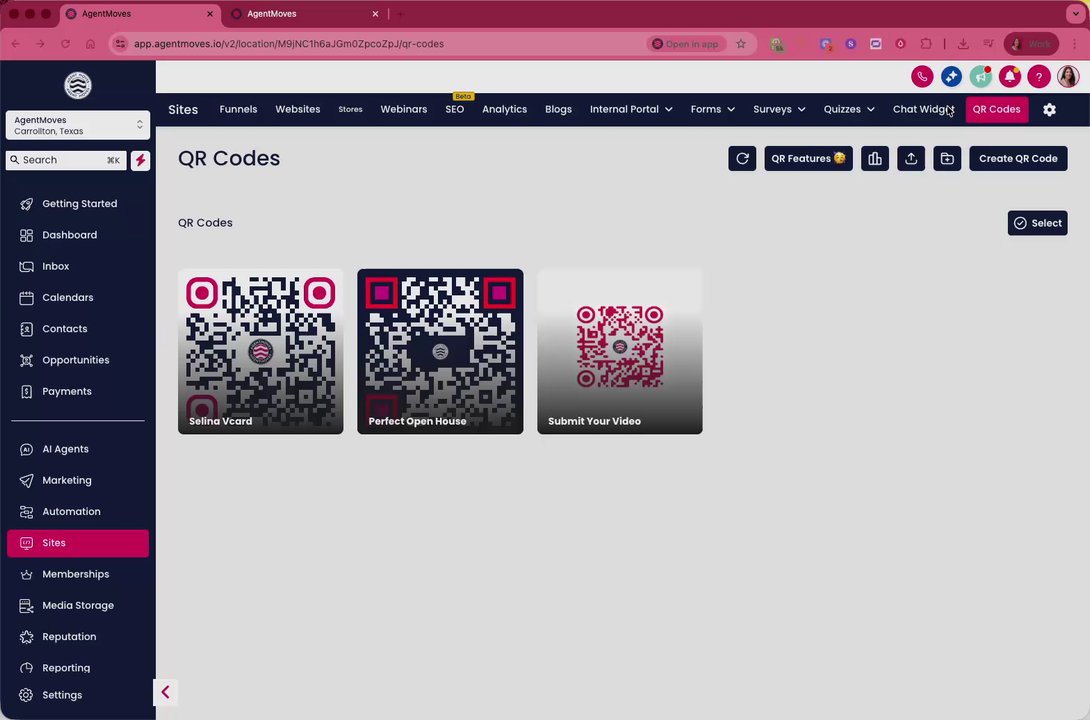Click the question mark help icon
This screenshot has width=1090, height=720.
click(1039, 76)
